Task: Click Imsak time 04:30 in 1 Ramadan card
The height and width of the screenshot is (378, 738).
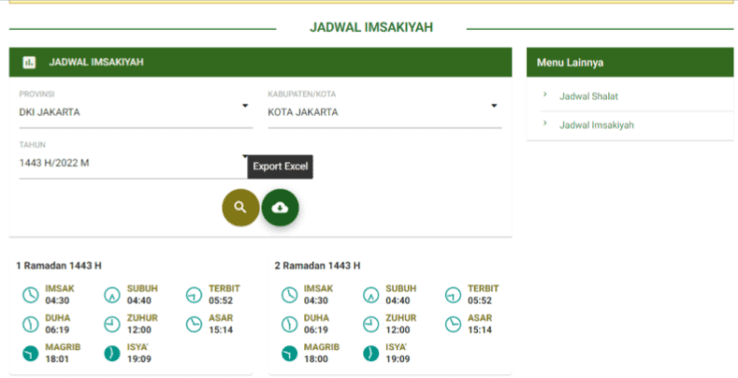Action: (57, 301)
